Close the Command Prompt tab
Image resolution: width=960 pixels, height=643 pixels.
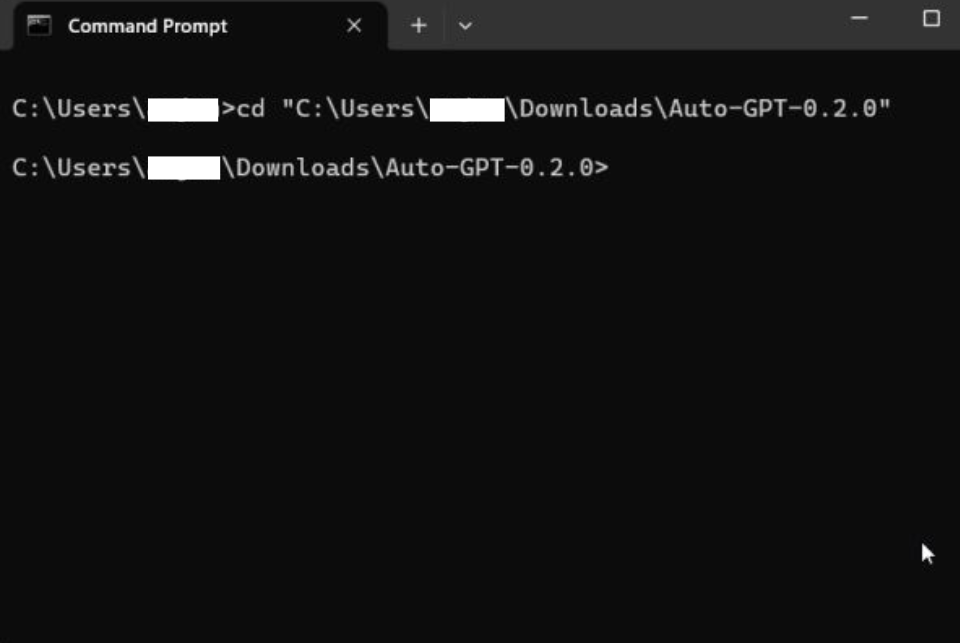tap(354, 26)
